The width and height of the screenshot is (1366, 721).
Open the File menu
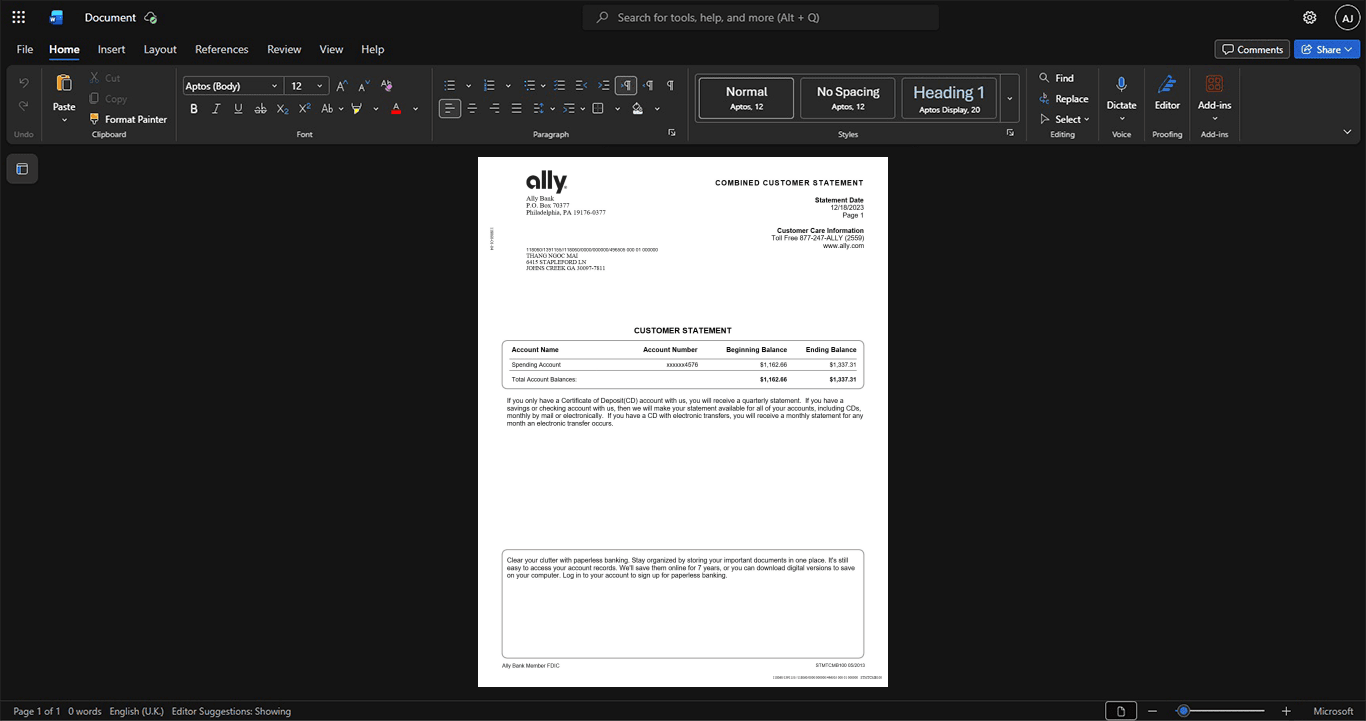(x=25, y=49)
